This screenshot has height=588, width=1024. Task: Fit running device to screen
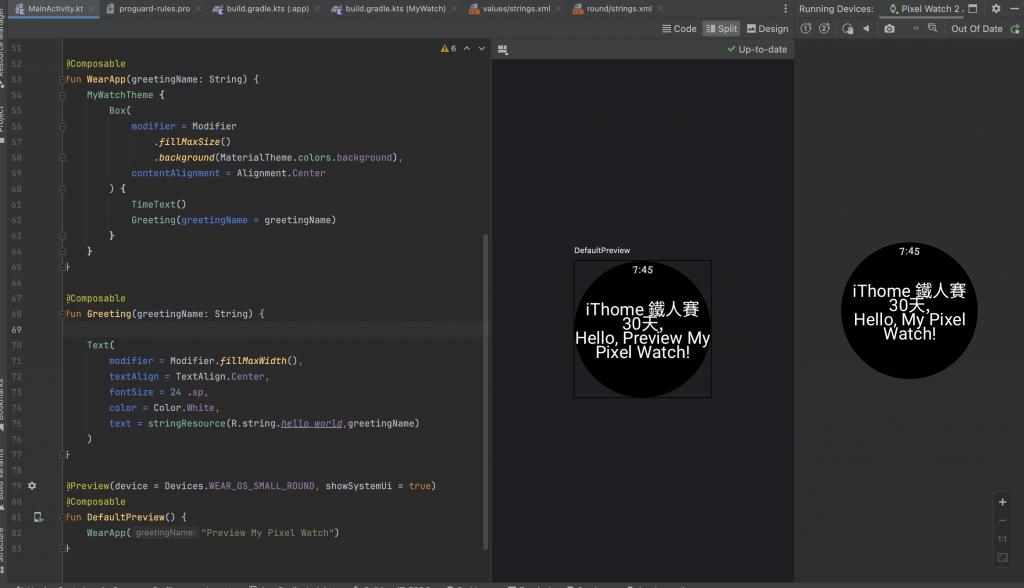[1002, 557]
